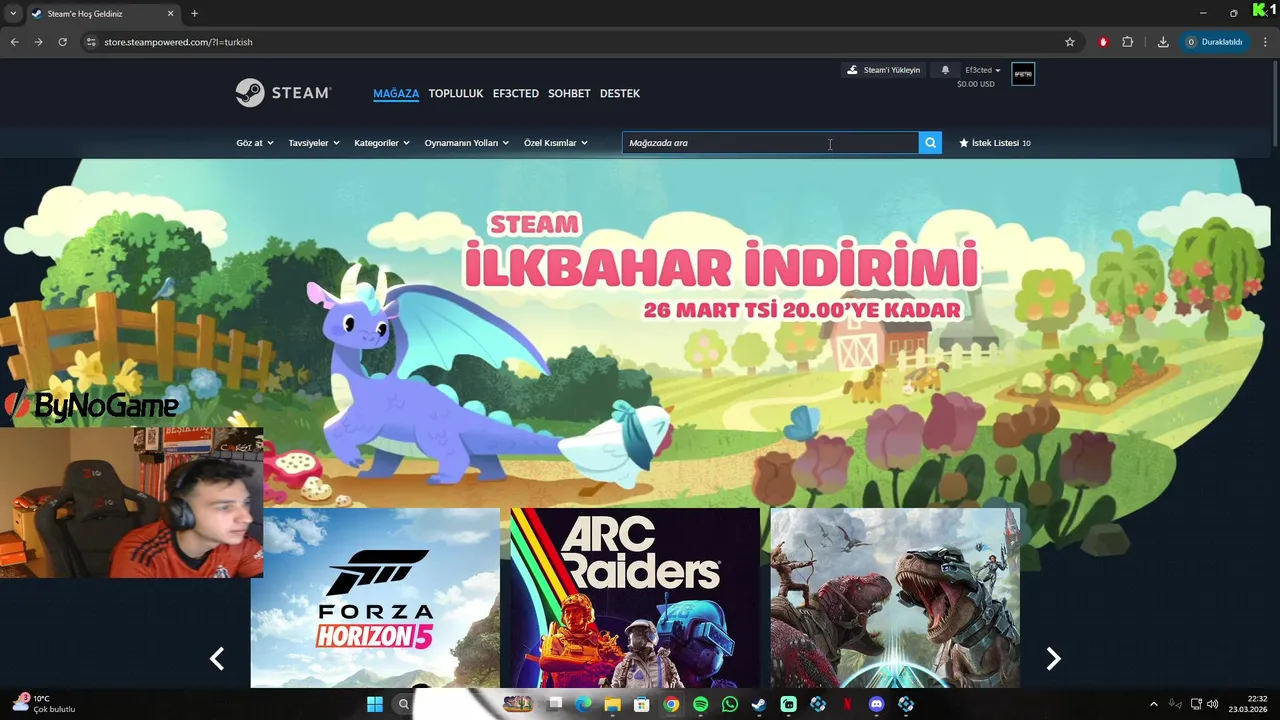Open the Ef3cted account dropdown
The height and width of the screenshot is (720, 1280).
click(982, 70)
